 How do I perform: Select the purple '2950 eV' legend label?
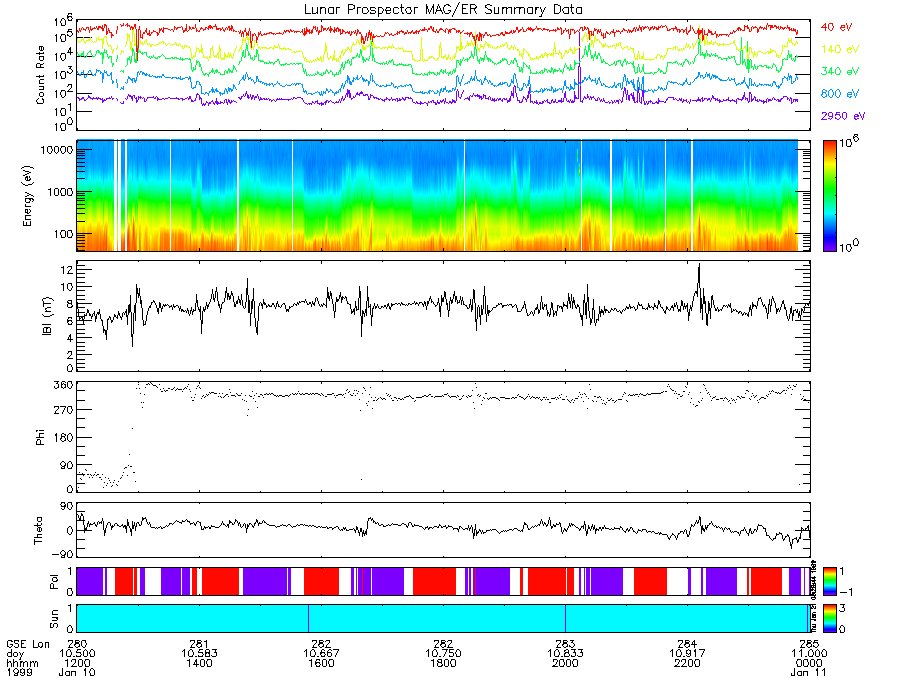pyautogui.click(x=843, y=116)
